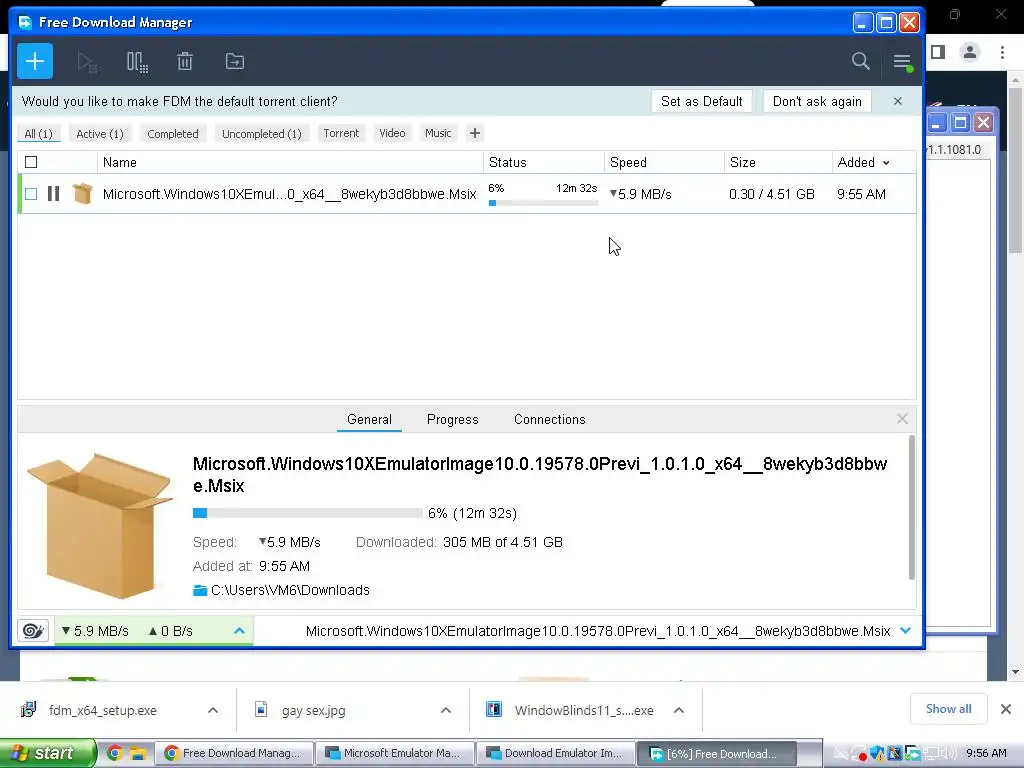Launch Chrome from quick launch icon
1024x768 pixels.
114,753
